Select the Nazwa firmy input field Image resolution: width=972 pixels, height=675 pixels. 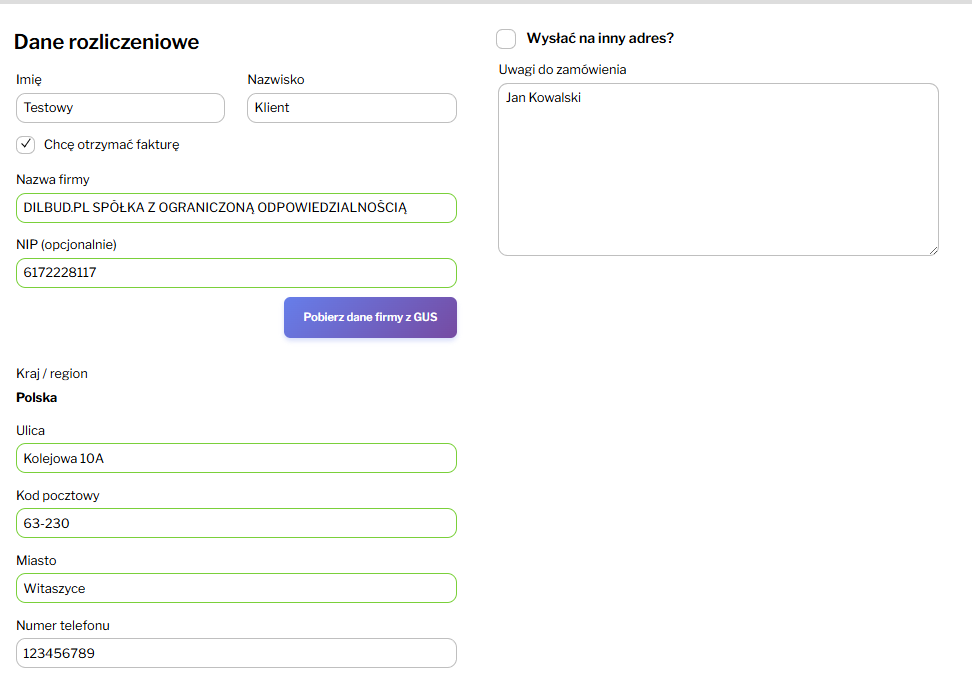pos(236,208)
